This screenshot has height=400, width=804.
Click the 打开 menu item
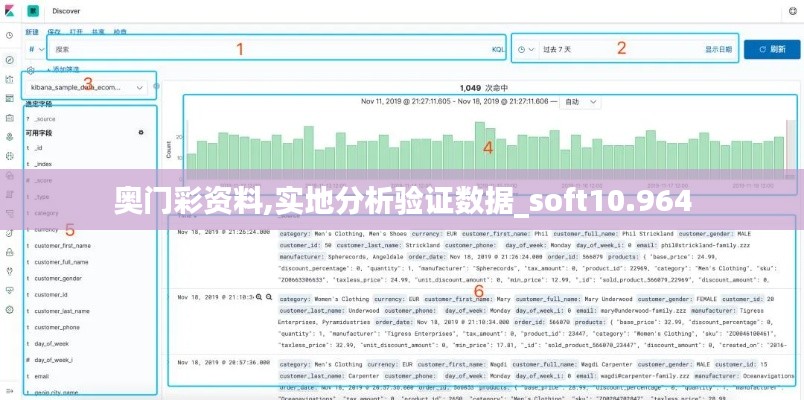tap(76, 32)
